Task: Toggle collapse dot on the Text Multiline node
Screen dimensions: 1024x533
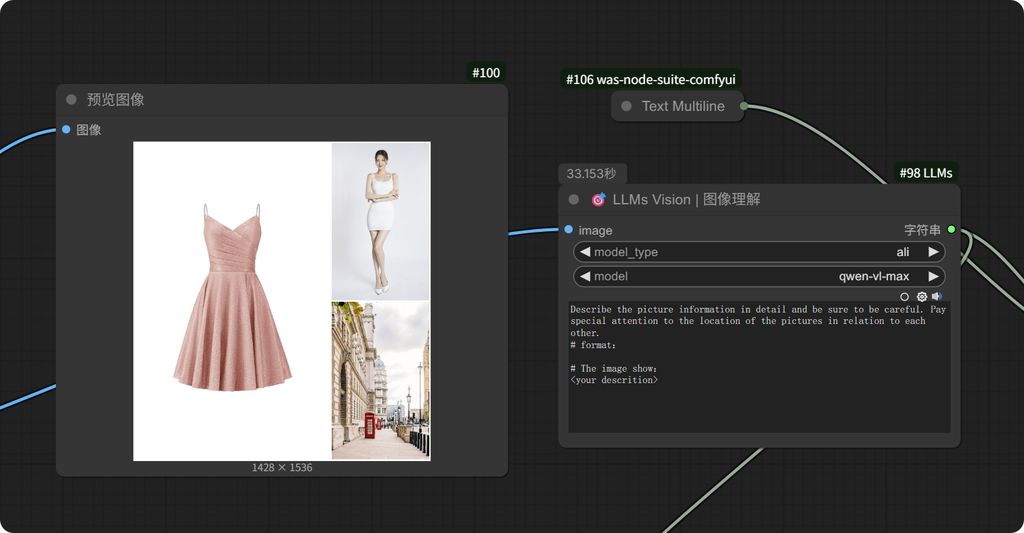Action: click(626, 106)
